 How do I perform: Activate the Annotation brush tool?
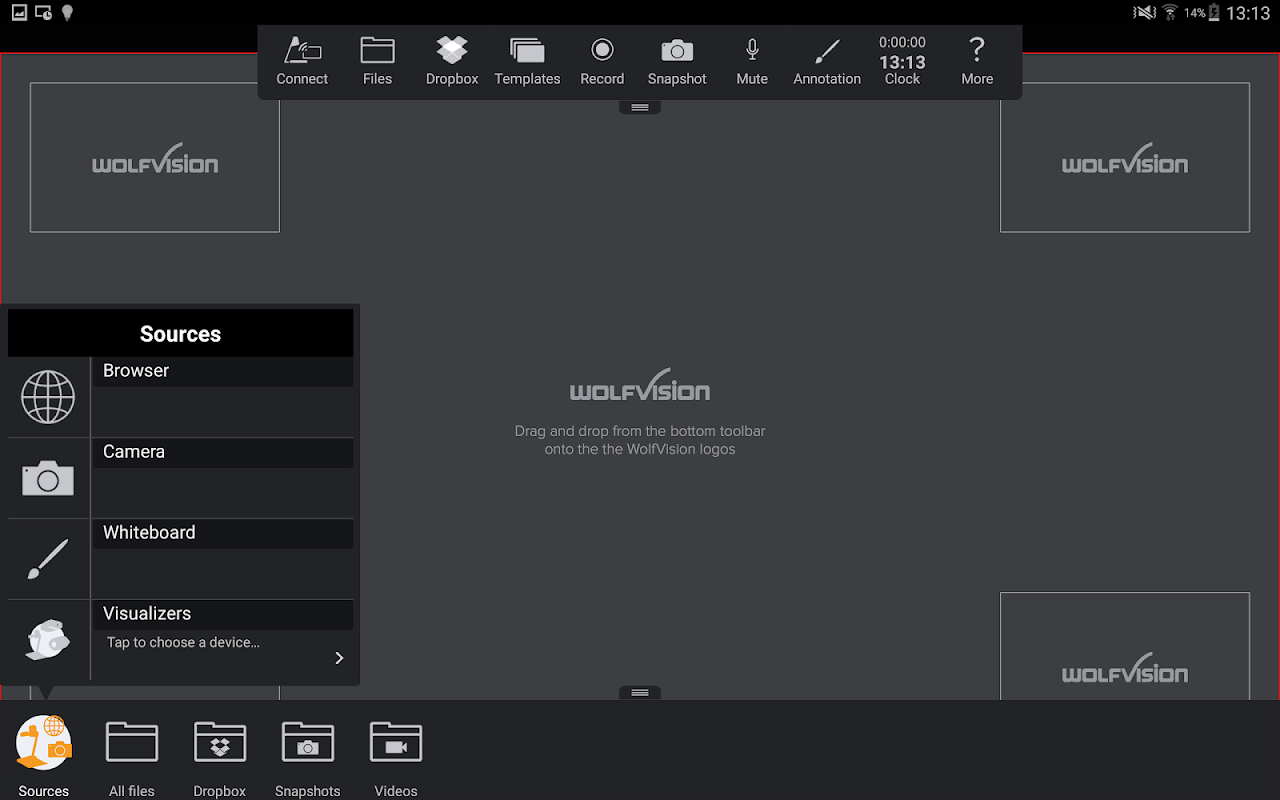(827, 62)
